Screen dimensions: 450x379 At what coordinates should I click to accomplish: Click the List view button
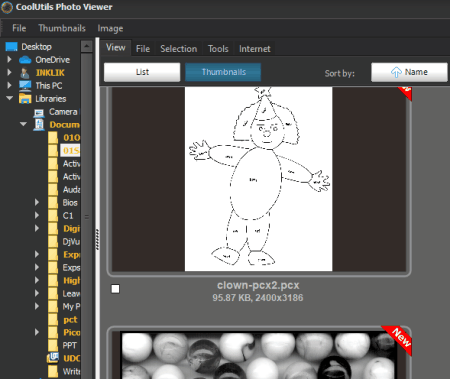pos(142,72)
